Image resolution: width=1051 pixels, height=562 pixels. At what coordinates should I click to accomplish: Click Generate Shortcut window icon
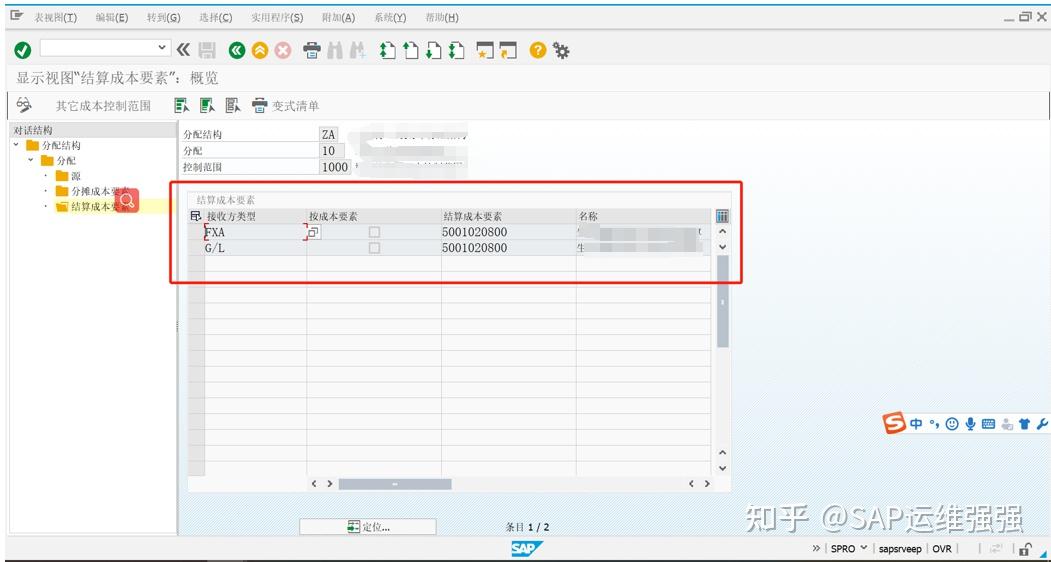(x=509, y=50)
